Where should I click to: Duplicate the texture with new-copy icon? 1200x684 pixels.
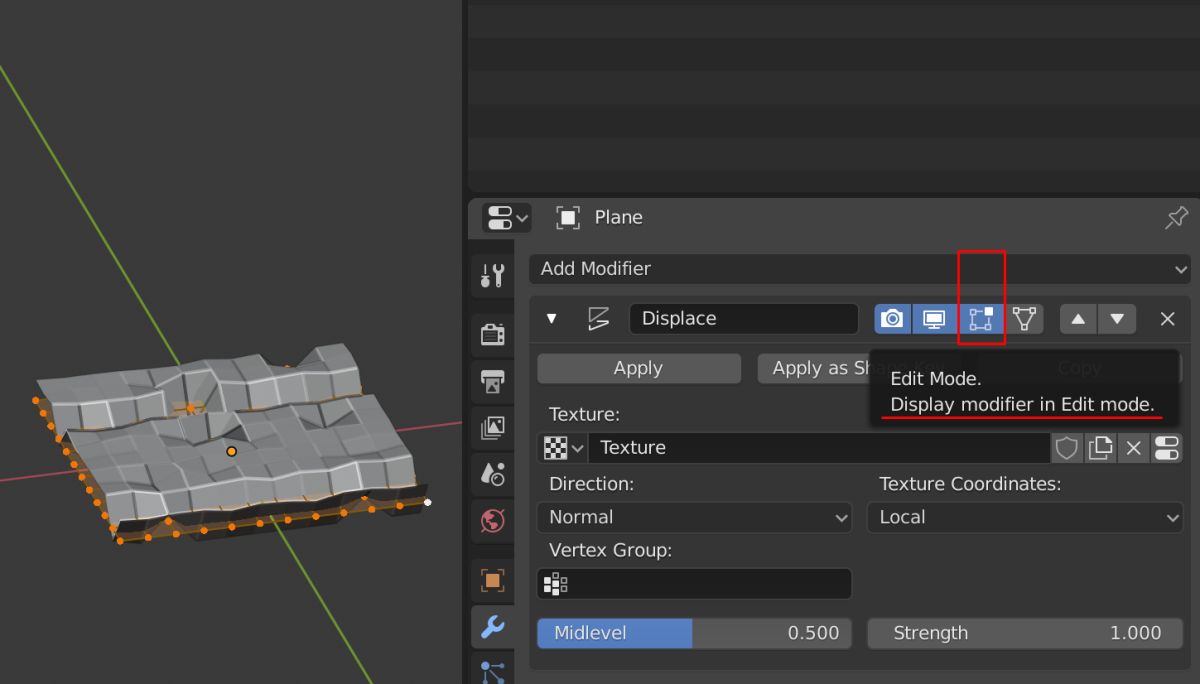1100,448
